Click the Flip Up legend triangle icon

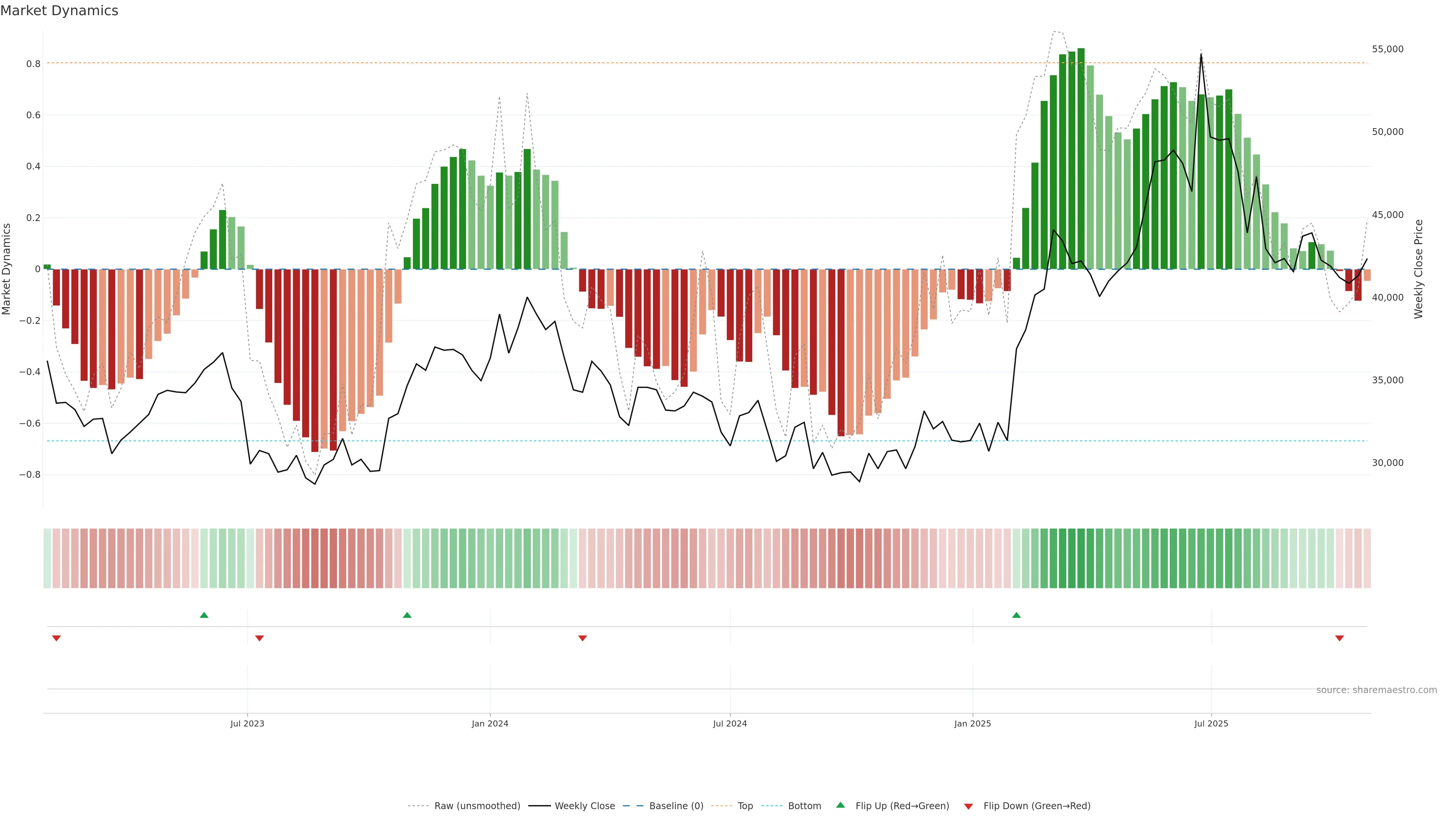(841, 805)
